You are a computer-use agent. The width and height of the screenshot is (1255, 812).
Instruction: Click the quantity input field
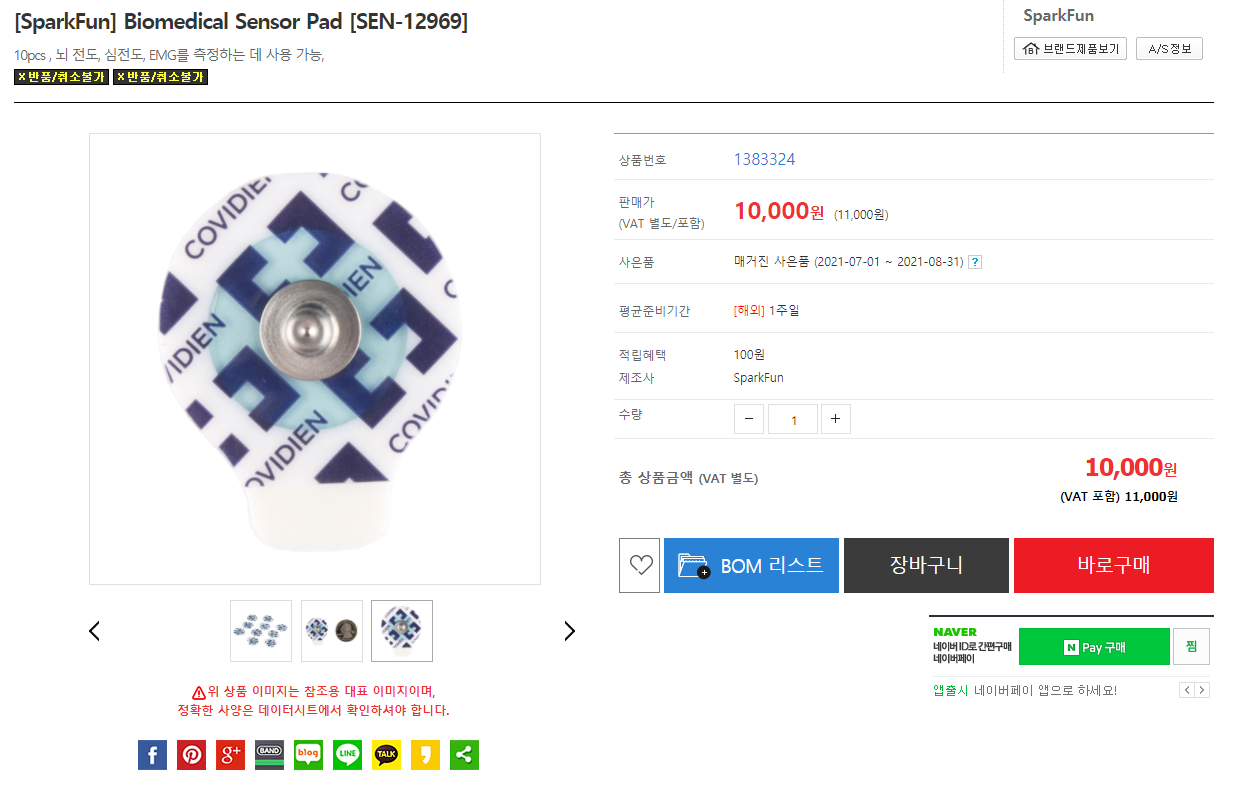(x=793, y=419)
